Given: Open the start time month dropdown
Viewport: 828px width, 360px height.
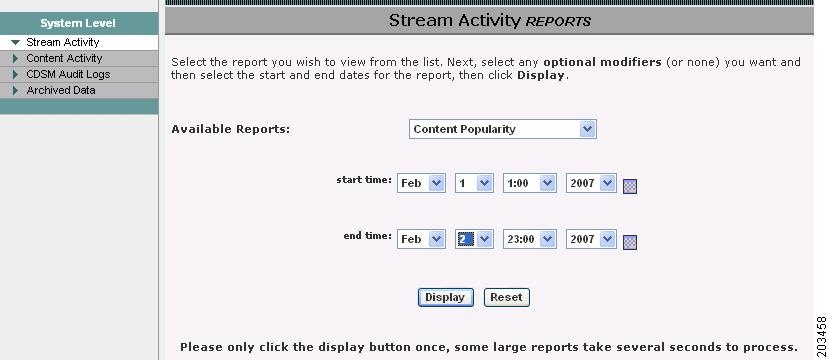Looking at the screenshot, I should click(x=421, y=183).
